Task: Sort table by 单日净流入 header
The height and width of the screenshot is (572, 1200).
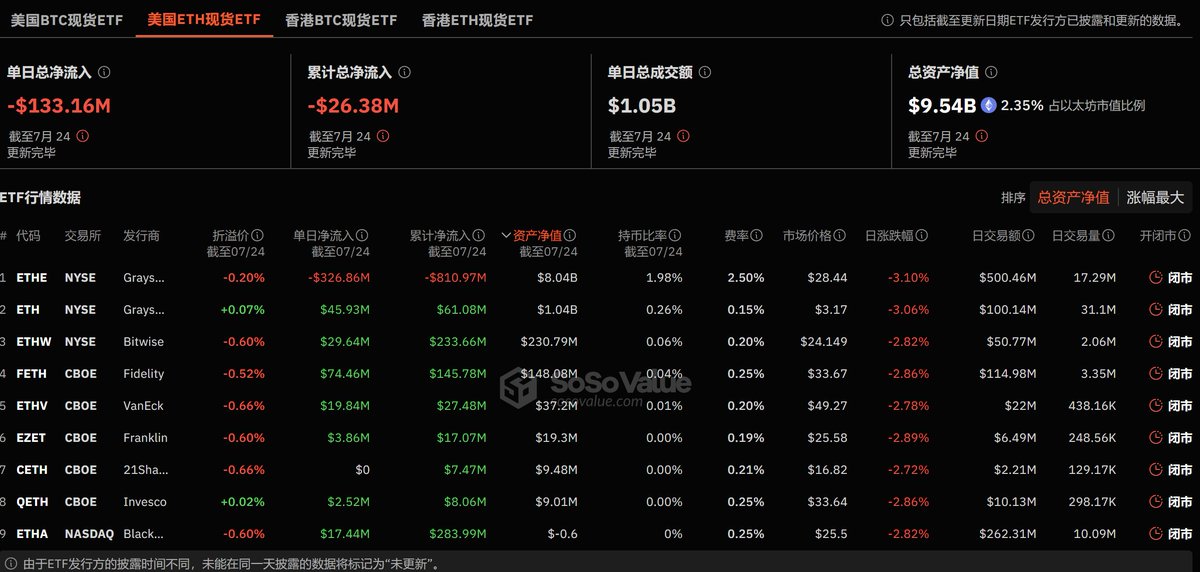Action: (323, 236)
